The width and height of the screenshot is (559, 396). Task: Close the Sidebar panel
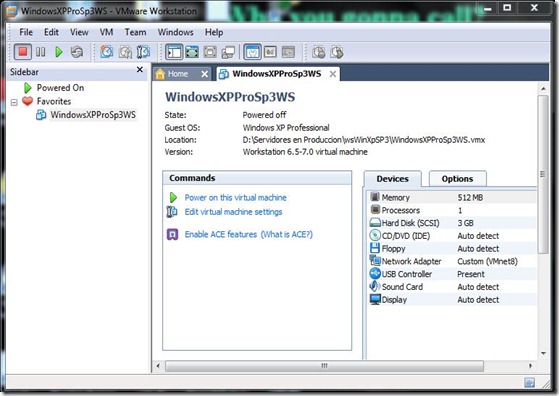point(140,70)
